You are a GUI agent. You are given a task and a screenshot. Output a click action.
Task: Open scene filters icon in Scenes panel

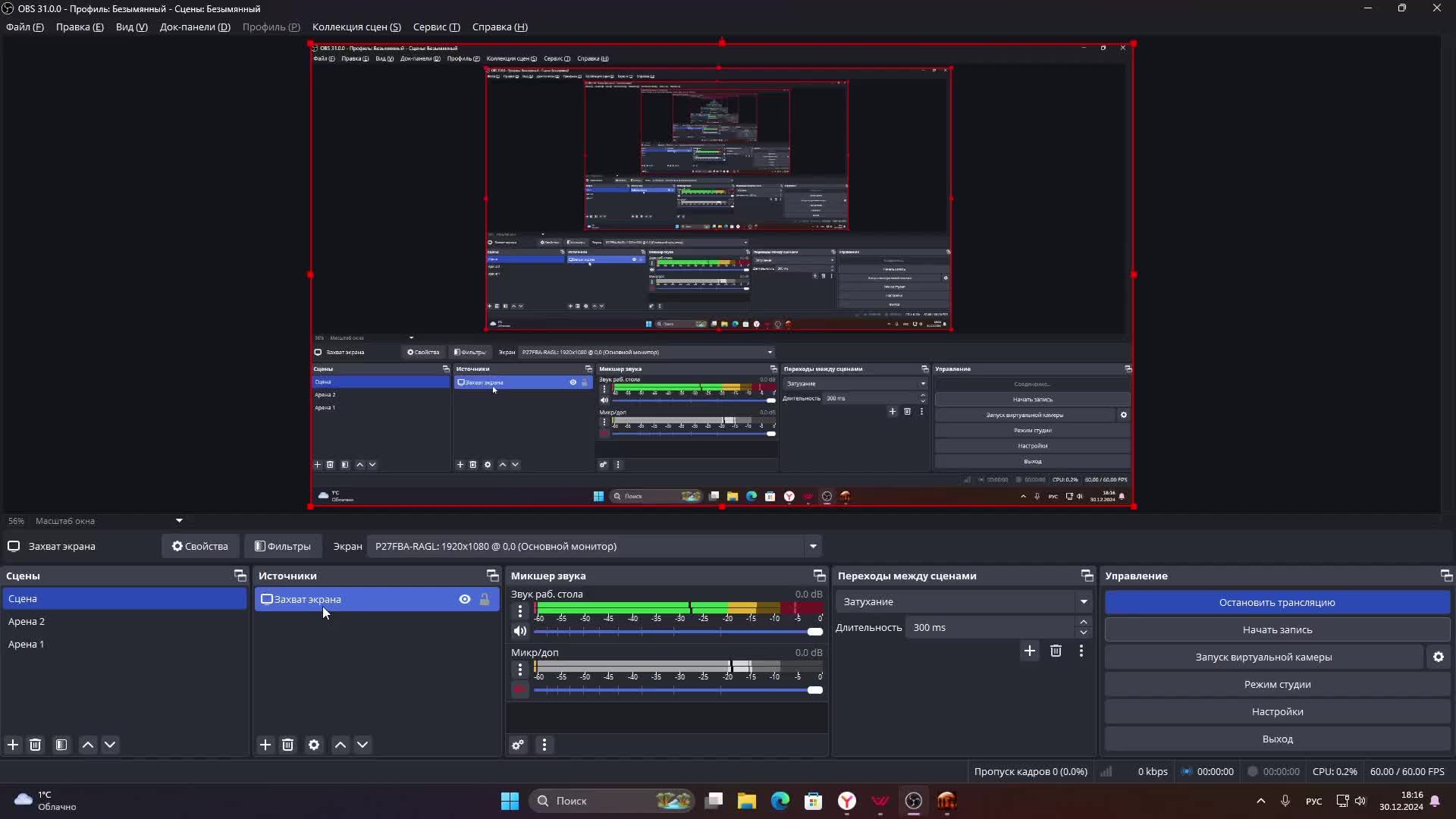[61, 745]
